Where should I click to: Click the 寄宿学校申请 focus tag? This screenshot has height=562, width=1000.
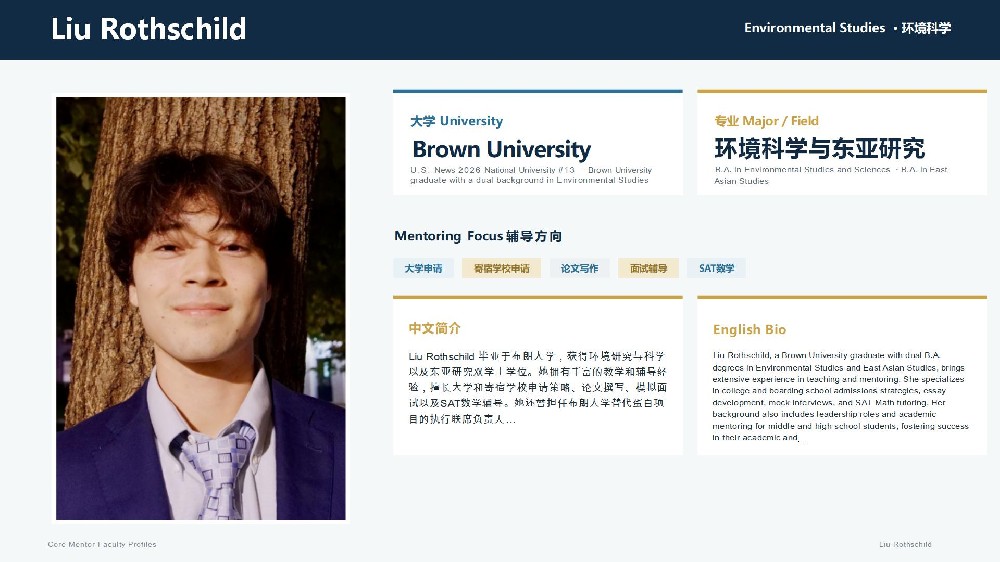tap(501, 269)
